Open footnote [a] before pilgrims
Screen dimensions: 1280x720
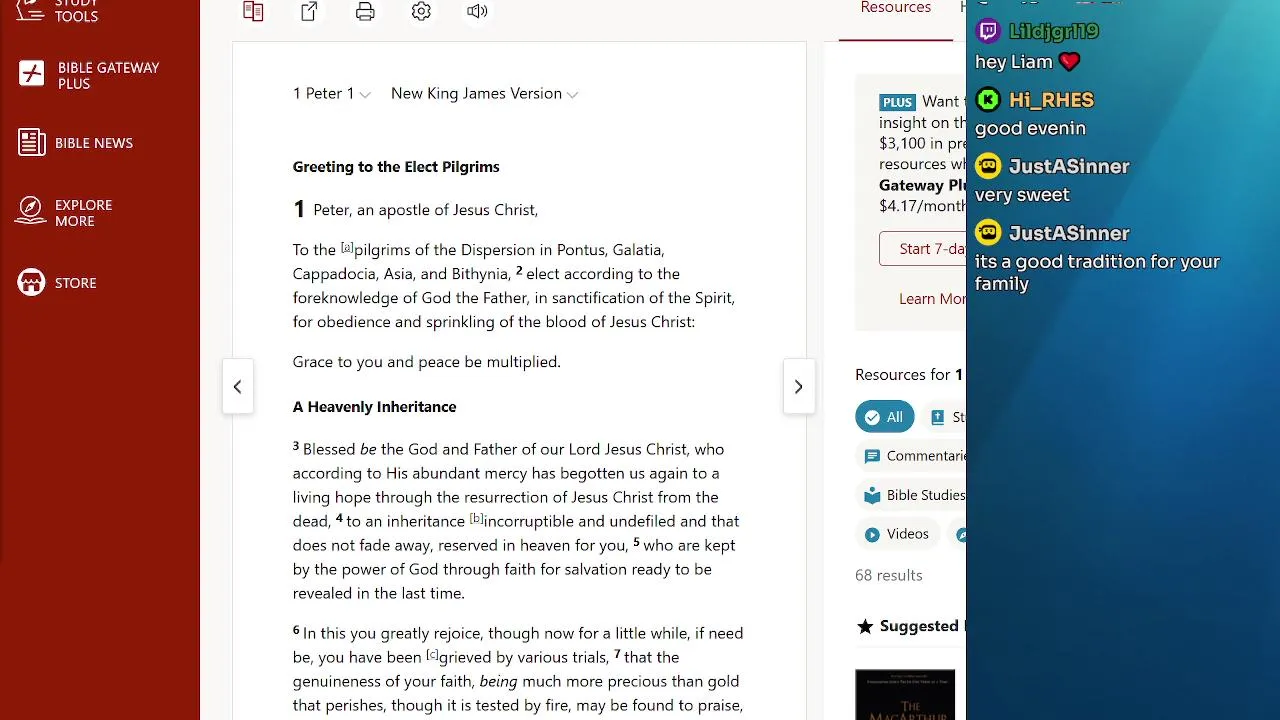(347, 247)
